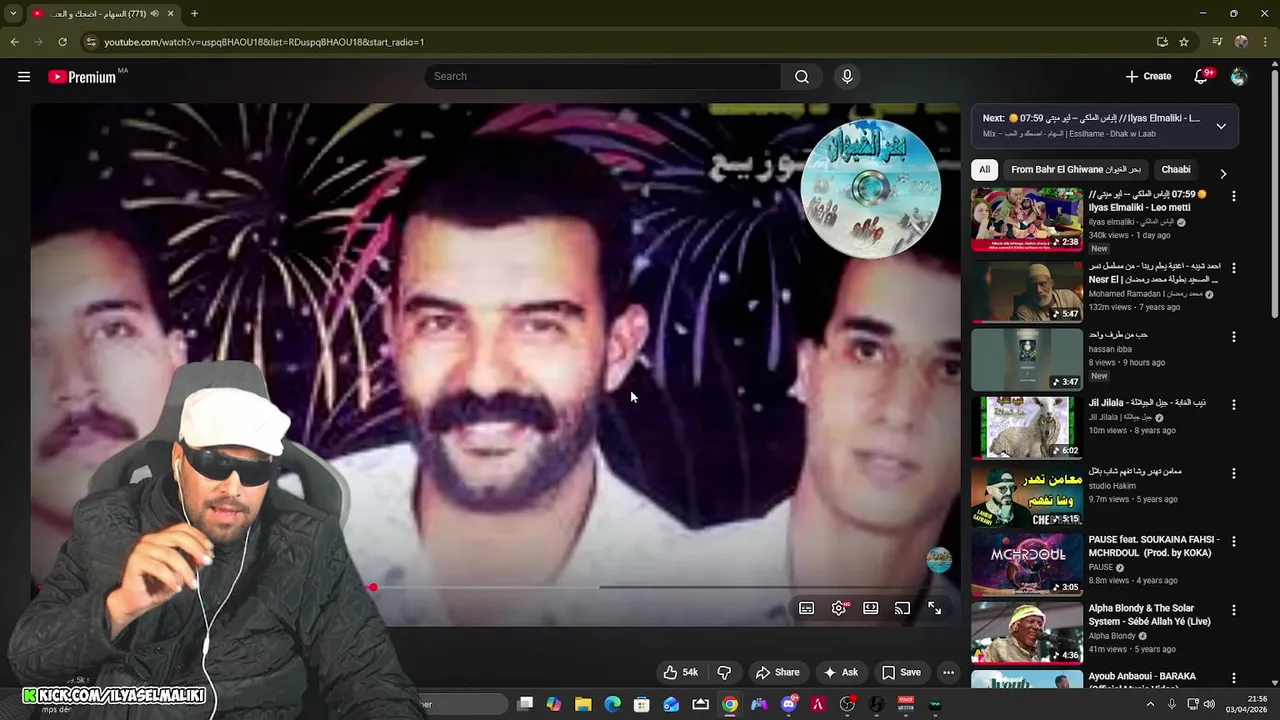
Task: Show more filter chips with right arrow
Action: coord(1222,173)
